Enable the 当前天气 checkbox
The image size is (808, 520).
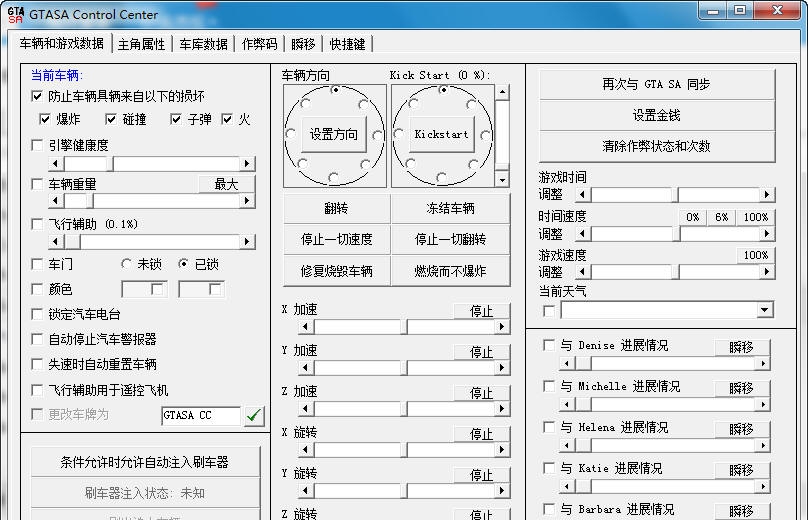549,311
